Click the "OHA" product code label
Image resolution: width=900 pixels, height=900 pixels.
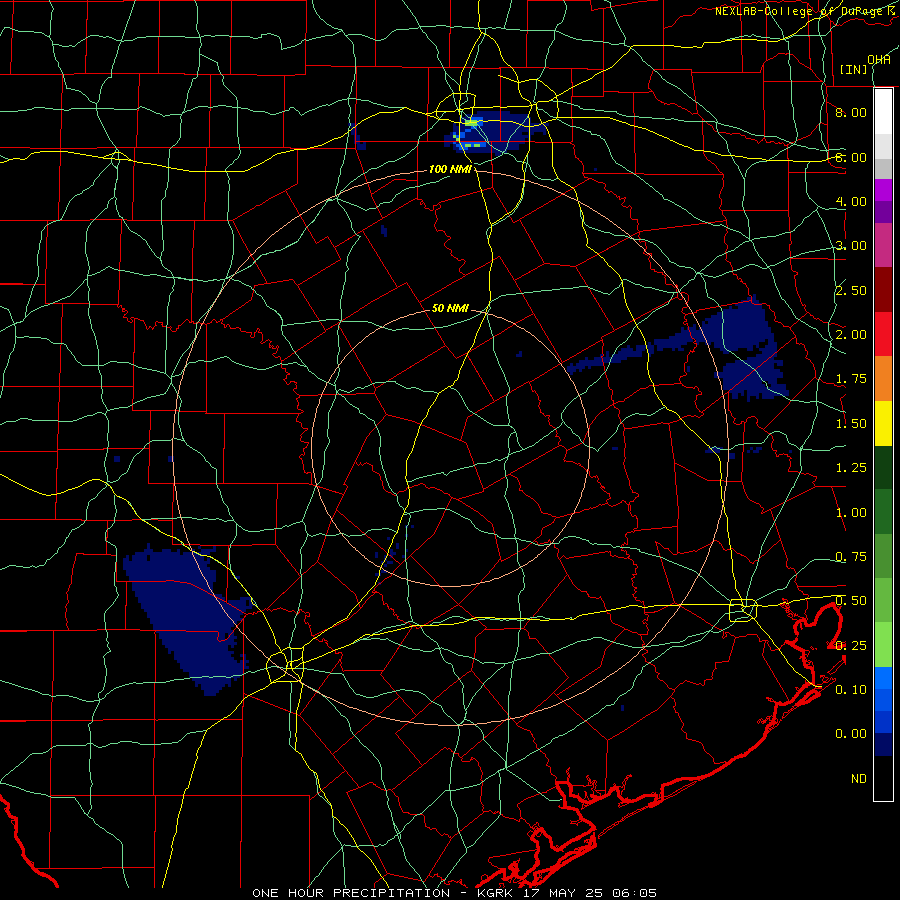coord(879,59)
